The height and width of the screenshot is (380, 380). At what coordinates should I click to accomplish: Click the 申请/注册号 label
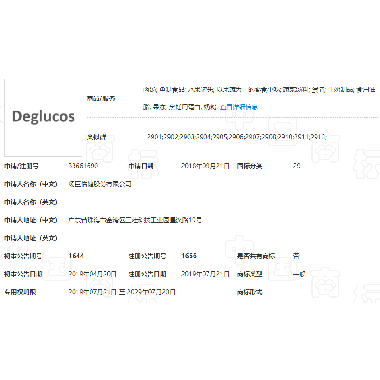[x=21, y=166]
